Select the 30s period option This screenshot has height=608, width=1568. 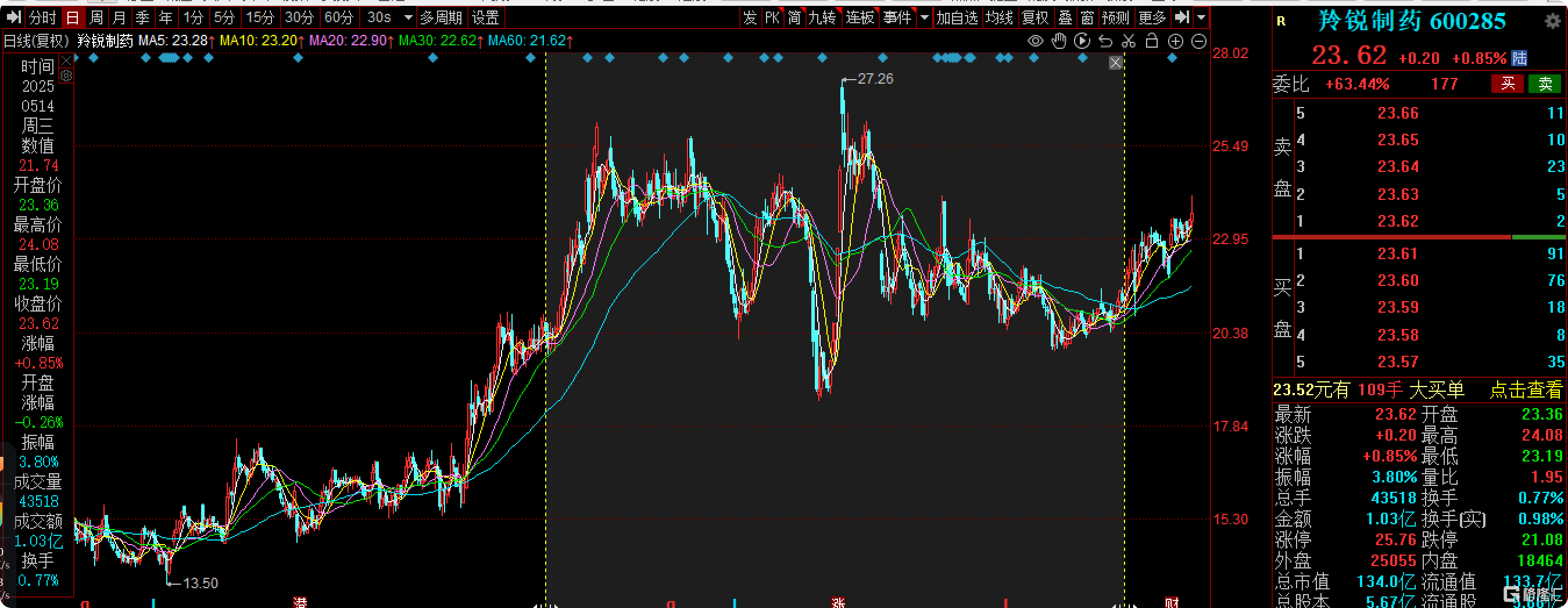pyautogui.click(x=380, y=17)
